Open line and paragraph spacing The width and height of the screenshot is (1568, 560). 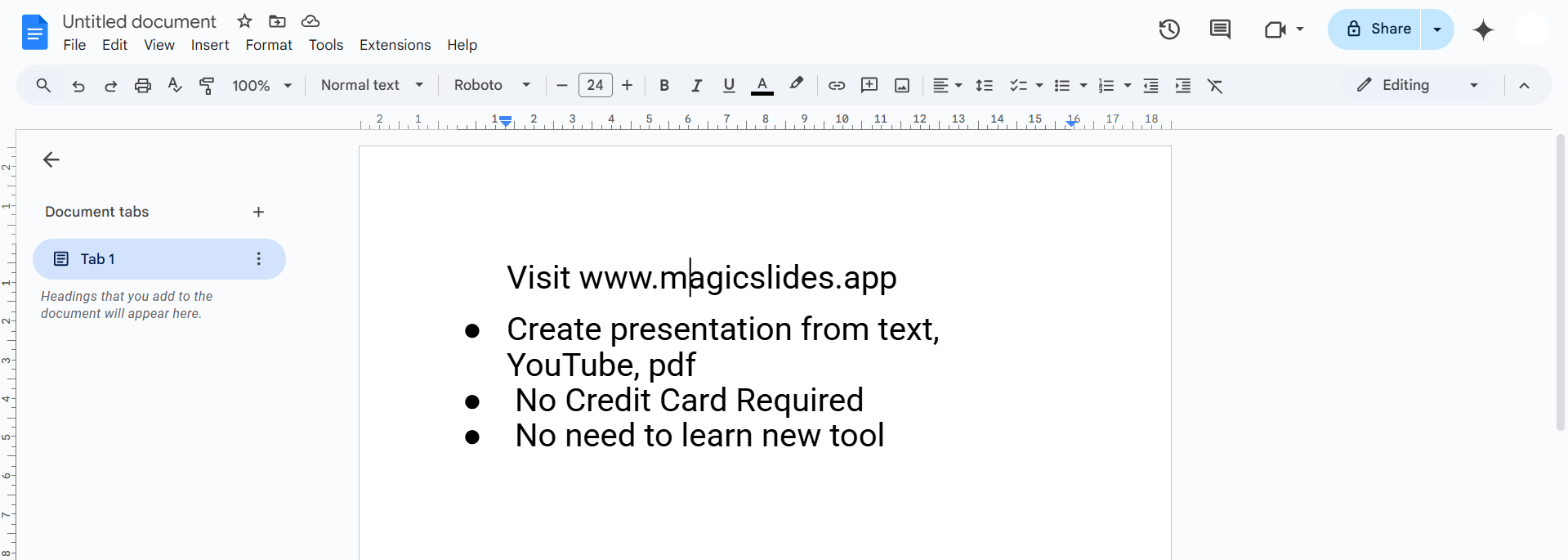(x=985, y=85)
